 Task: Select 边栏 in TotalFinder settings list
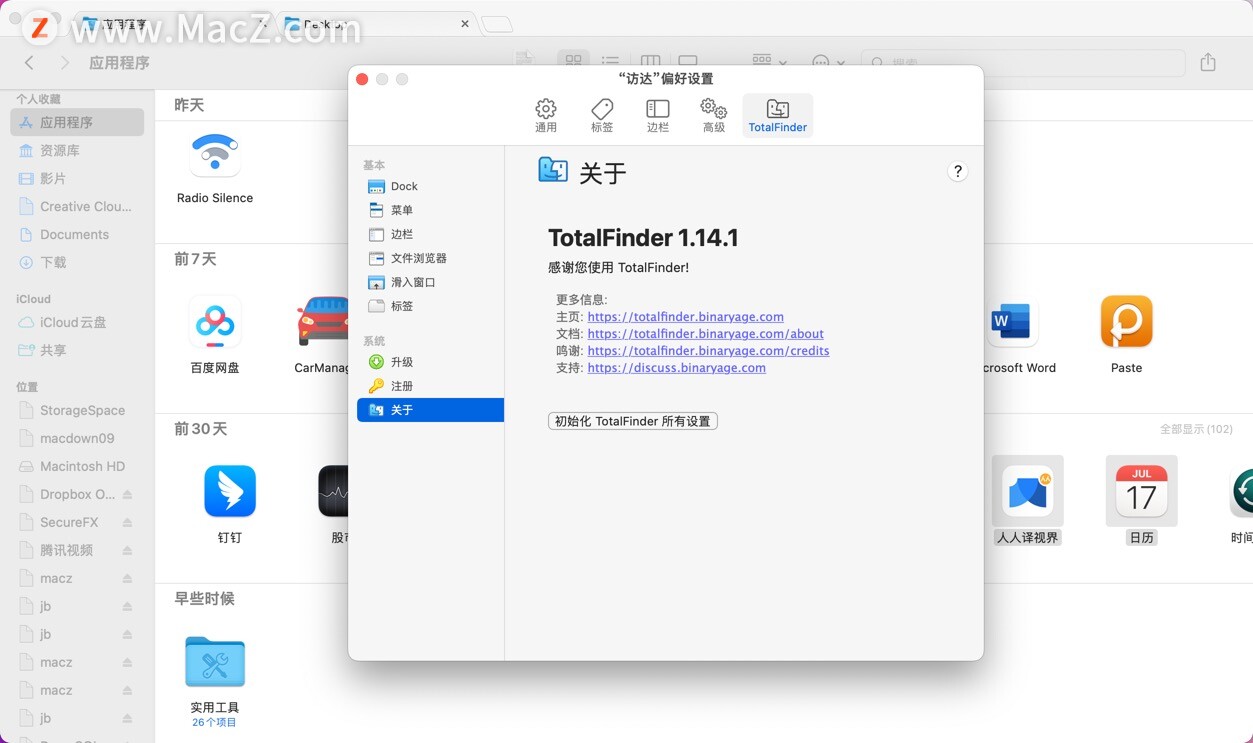pos(430,234)
